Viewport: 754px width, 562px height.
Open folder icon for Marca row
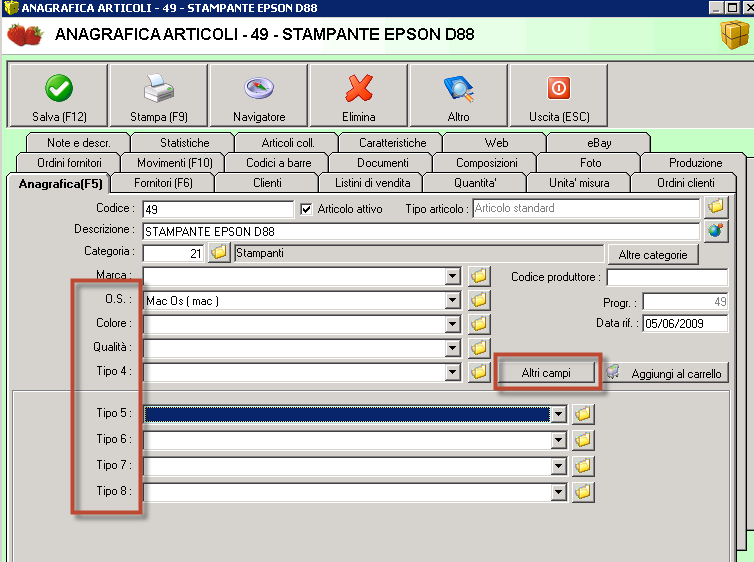click(479, 276)
